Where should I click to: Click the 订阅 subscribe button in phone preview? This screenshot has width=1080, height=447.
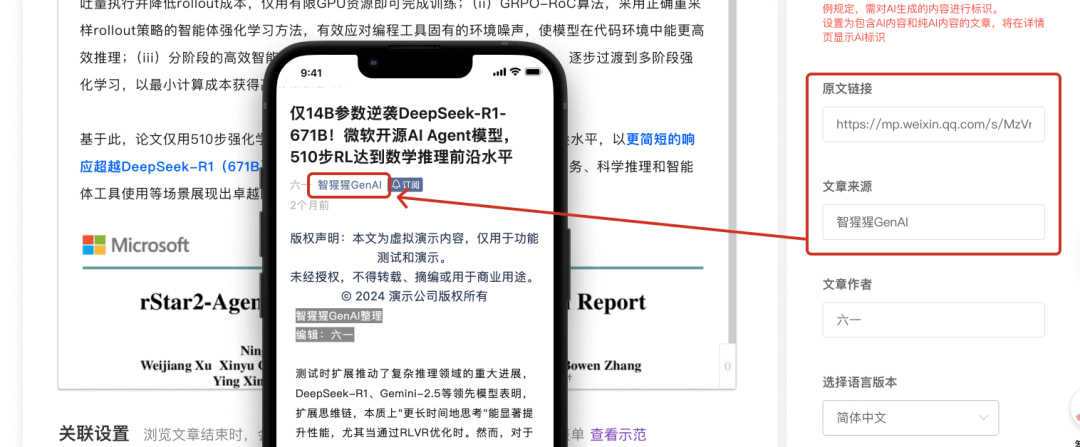[407, 185]
